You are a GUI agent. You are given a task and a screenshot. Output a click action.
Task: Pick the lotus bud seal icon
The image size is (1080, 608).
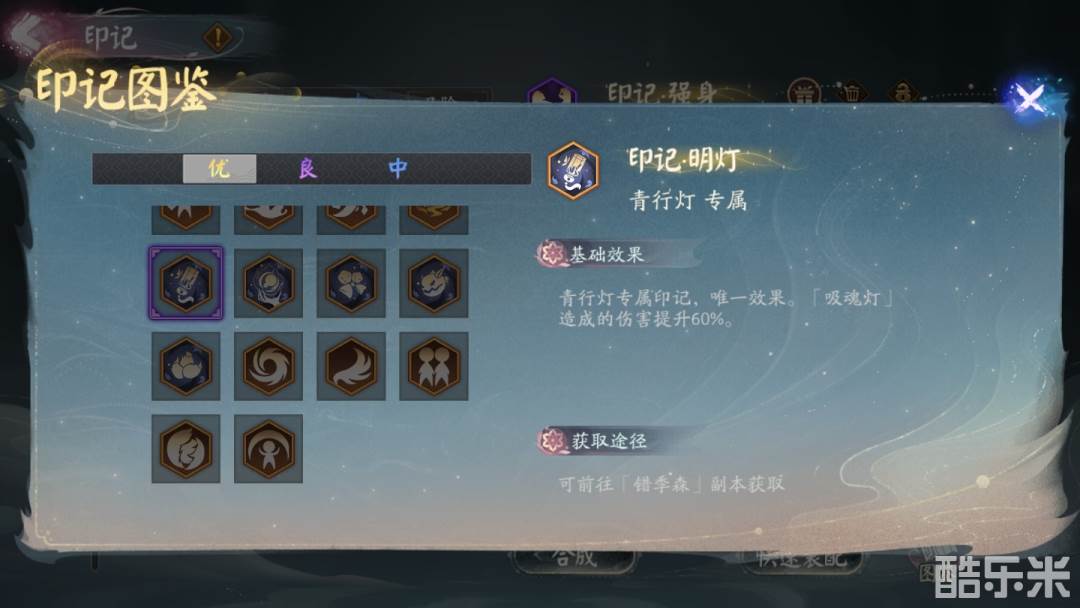(x=186, y=366)
